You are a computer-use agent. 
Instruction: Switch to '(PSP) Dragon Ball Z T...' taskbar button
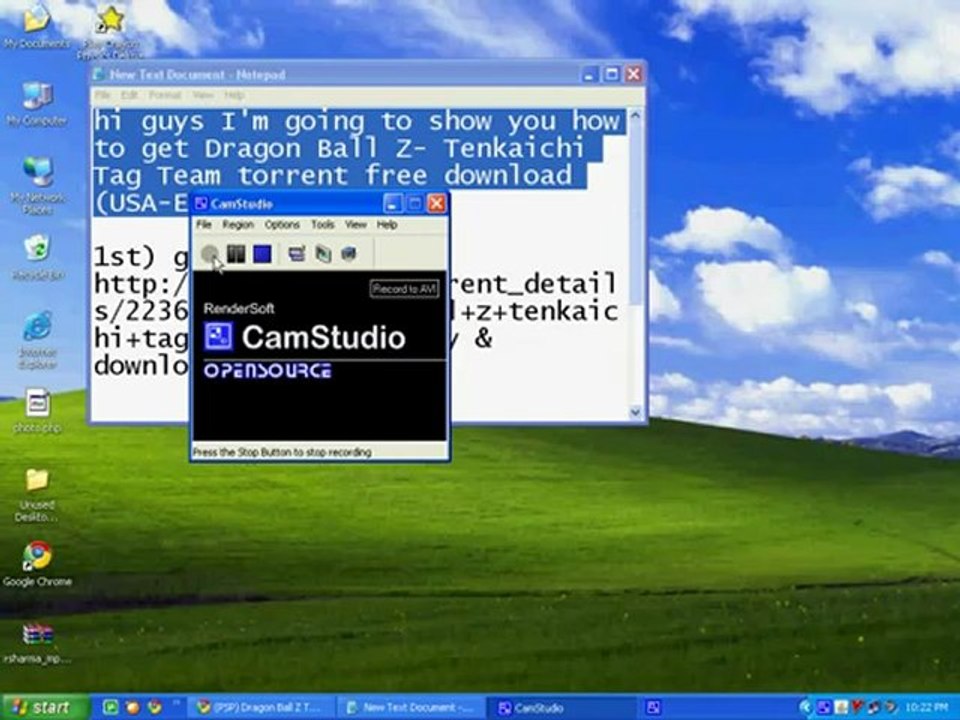coord(260,708)
